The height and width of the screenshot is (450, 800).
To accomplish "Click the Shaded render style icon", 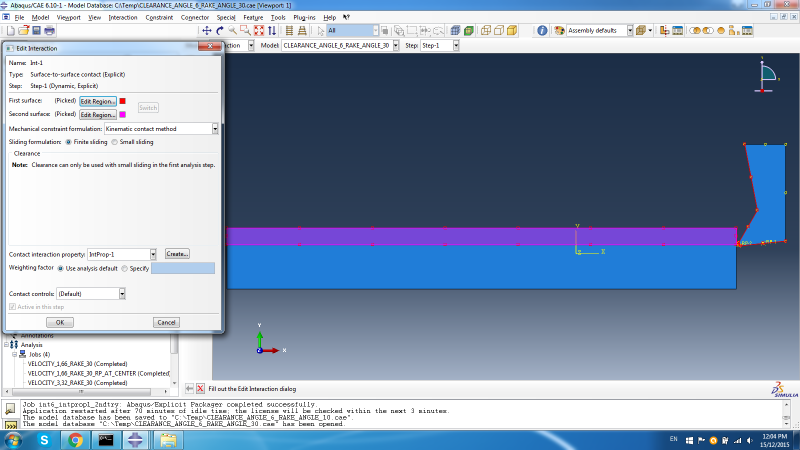I will (x=512, y=31).
